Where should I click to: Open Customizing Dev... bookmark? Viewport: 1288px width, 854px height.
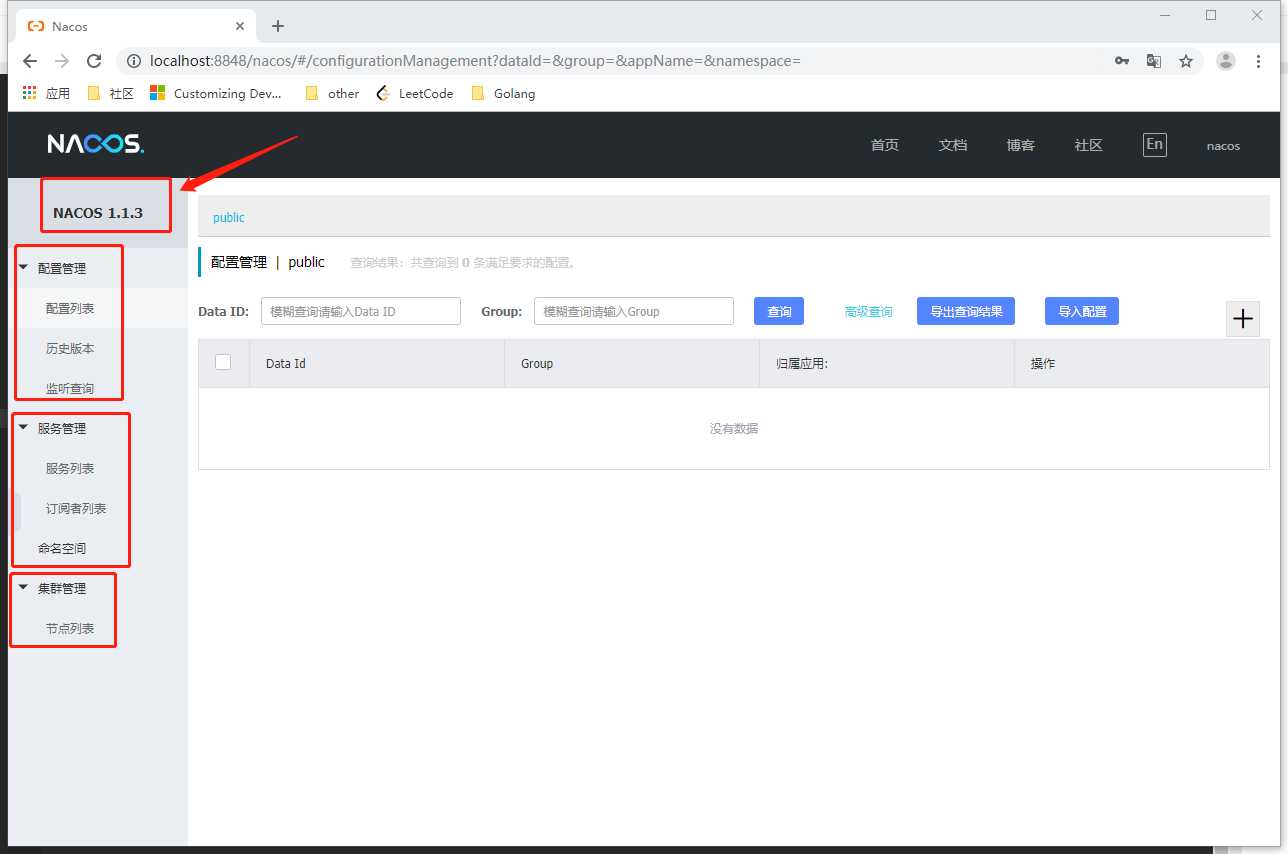click(216, 93)
